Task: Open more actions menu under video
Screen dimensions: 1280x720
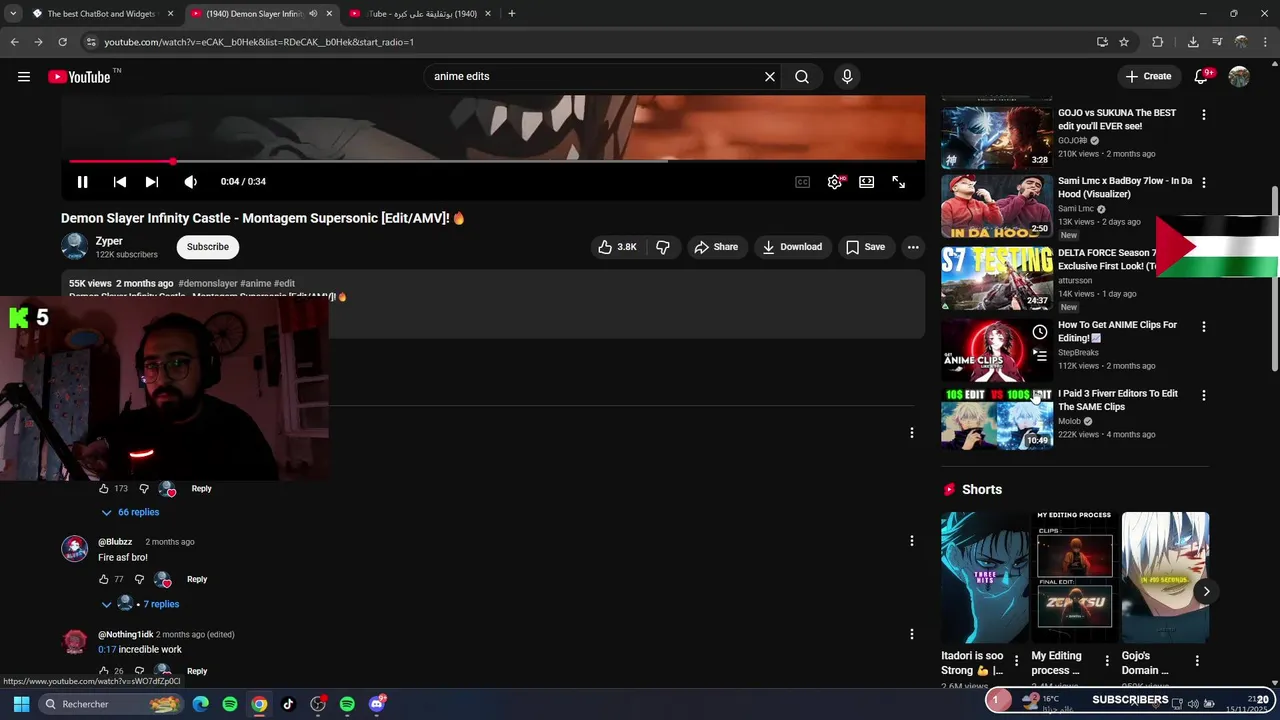Action: point(913,247)
